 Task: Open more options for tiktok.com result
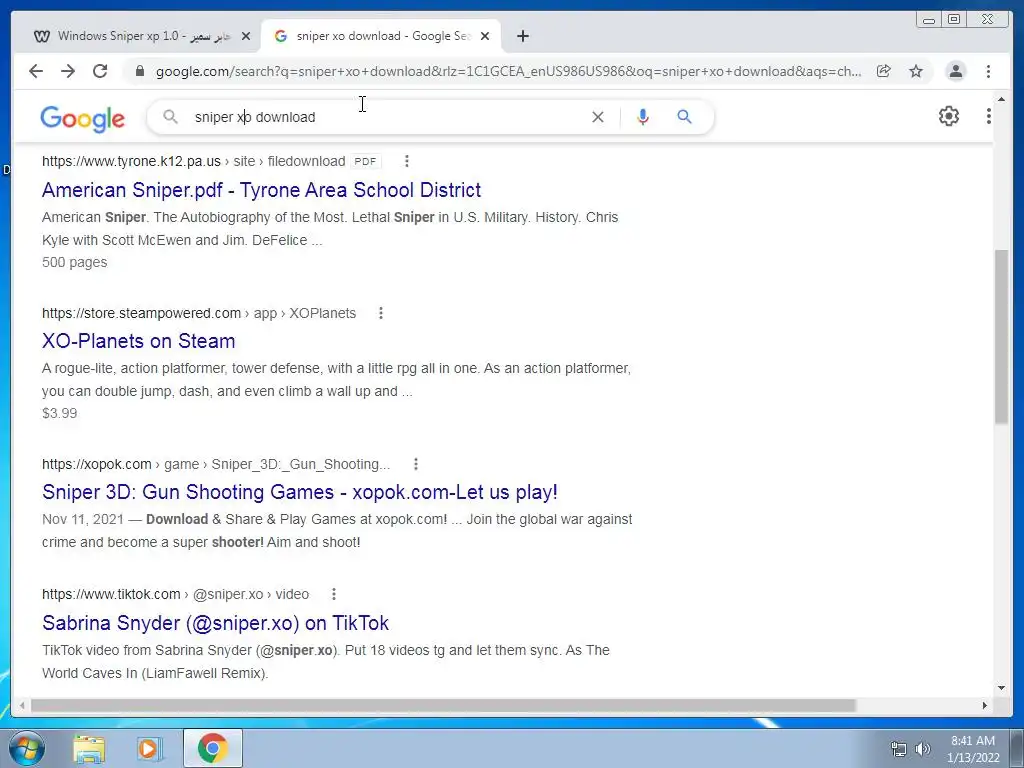(334, 594)
